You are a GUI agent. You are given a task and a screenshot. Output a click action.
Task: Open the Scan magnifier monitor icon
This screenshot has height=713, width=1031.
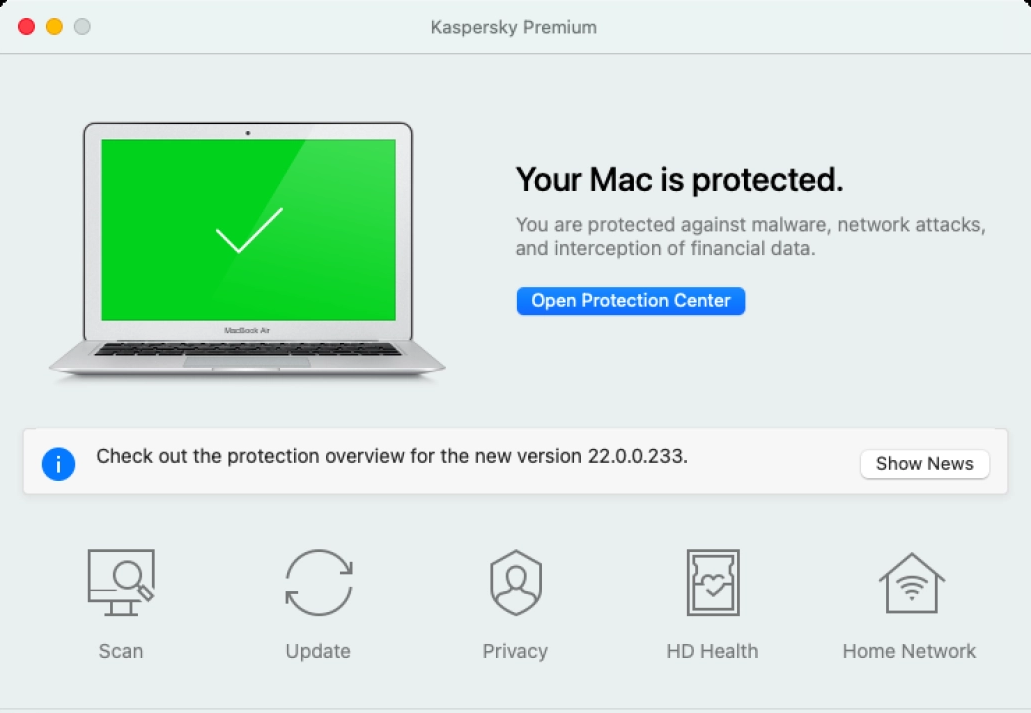[x=120, y=582]
